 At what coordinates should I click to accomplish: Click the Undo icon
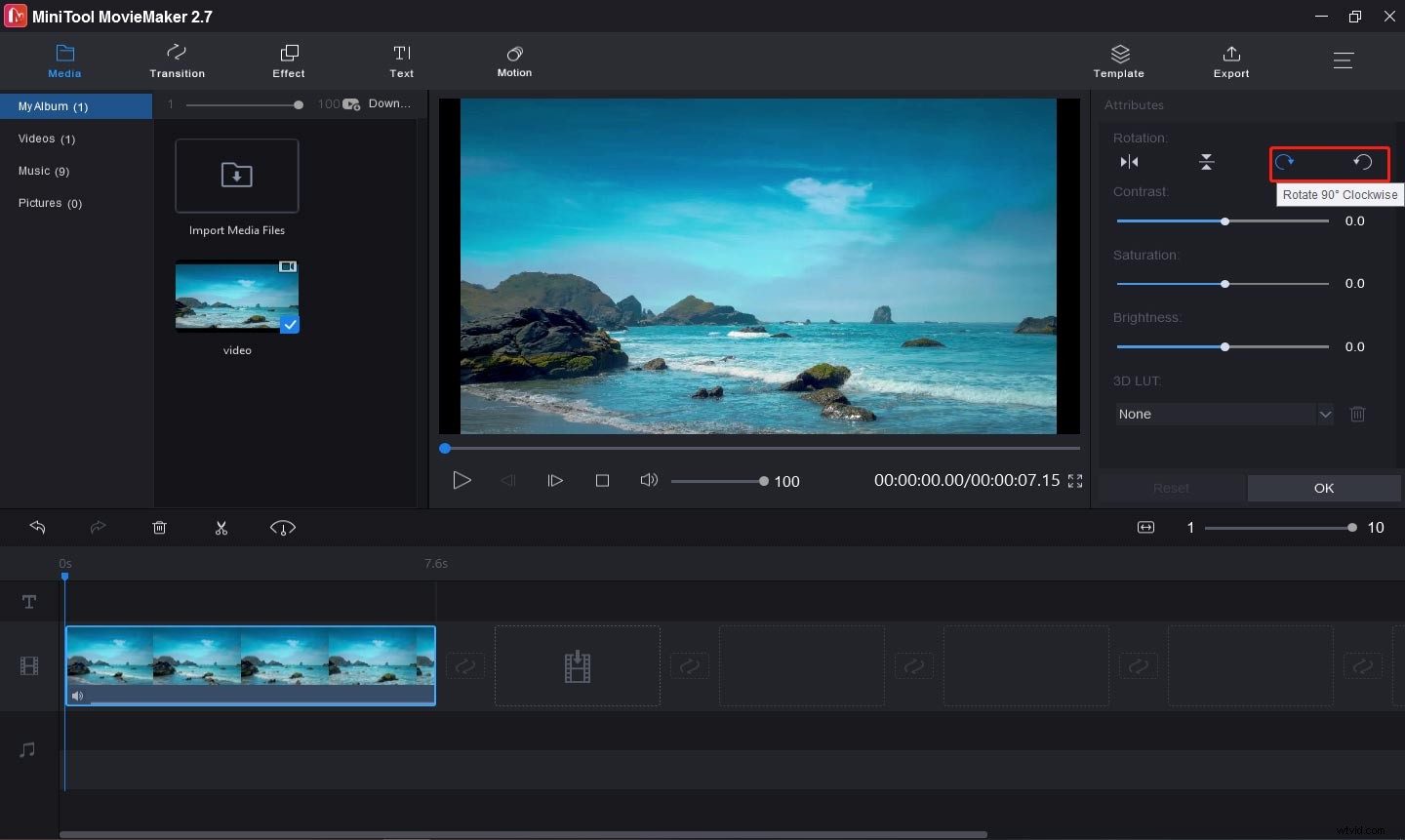(x=37, y=528)
